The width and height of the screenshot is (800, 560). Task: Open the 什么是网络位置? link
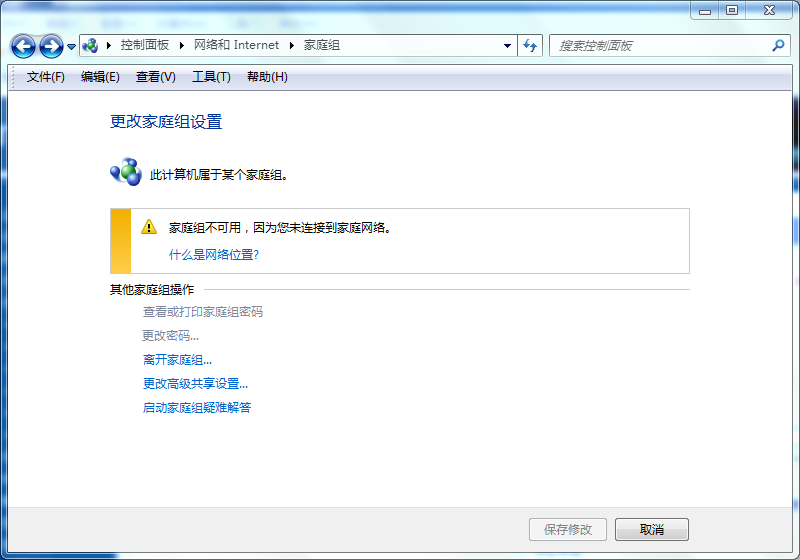214,255
